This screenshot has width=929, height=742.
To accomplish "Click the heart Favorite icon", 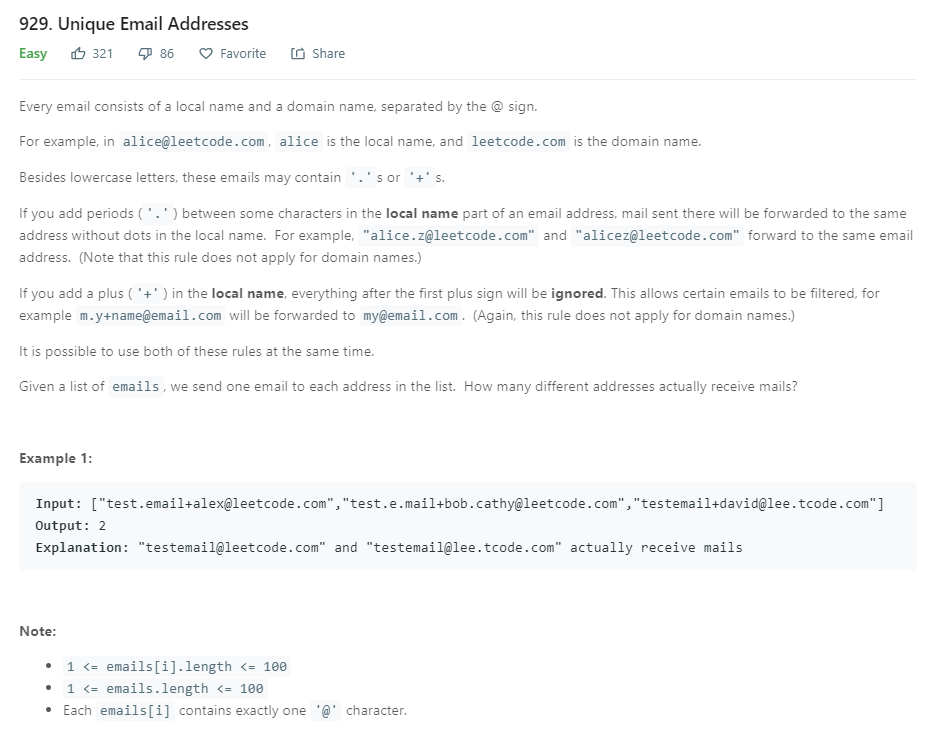I will coord(206,54).
